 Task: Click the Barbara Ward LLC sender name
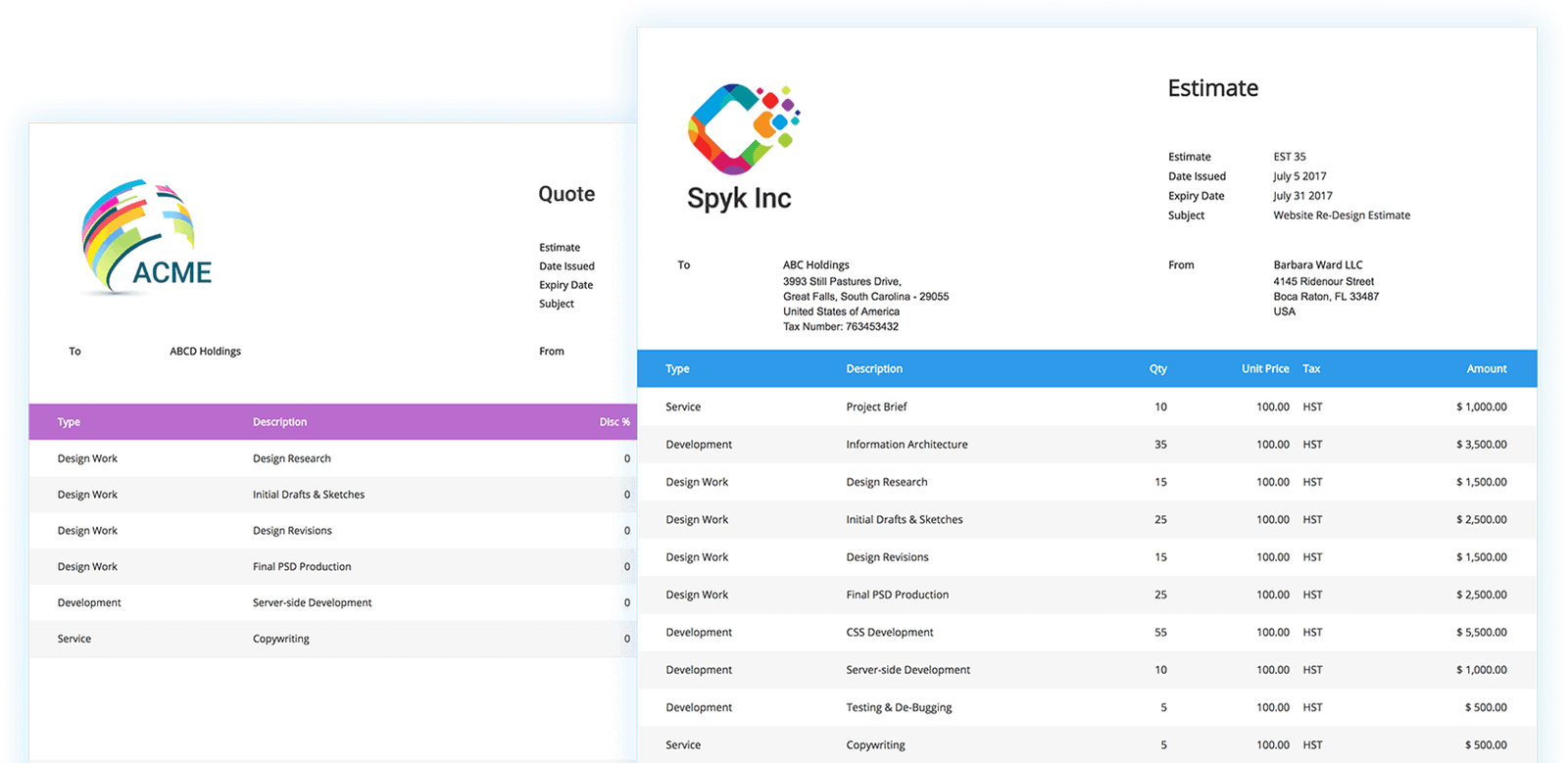tap(1317, 265)
